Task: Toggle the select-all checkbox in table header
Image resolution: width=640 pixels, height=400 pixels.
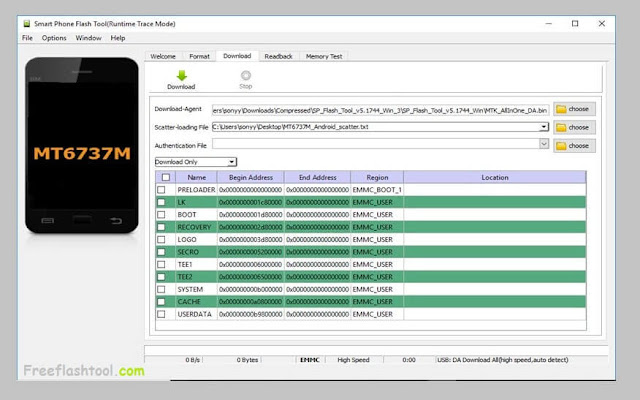Action: tap(166, 177)
